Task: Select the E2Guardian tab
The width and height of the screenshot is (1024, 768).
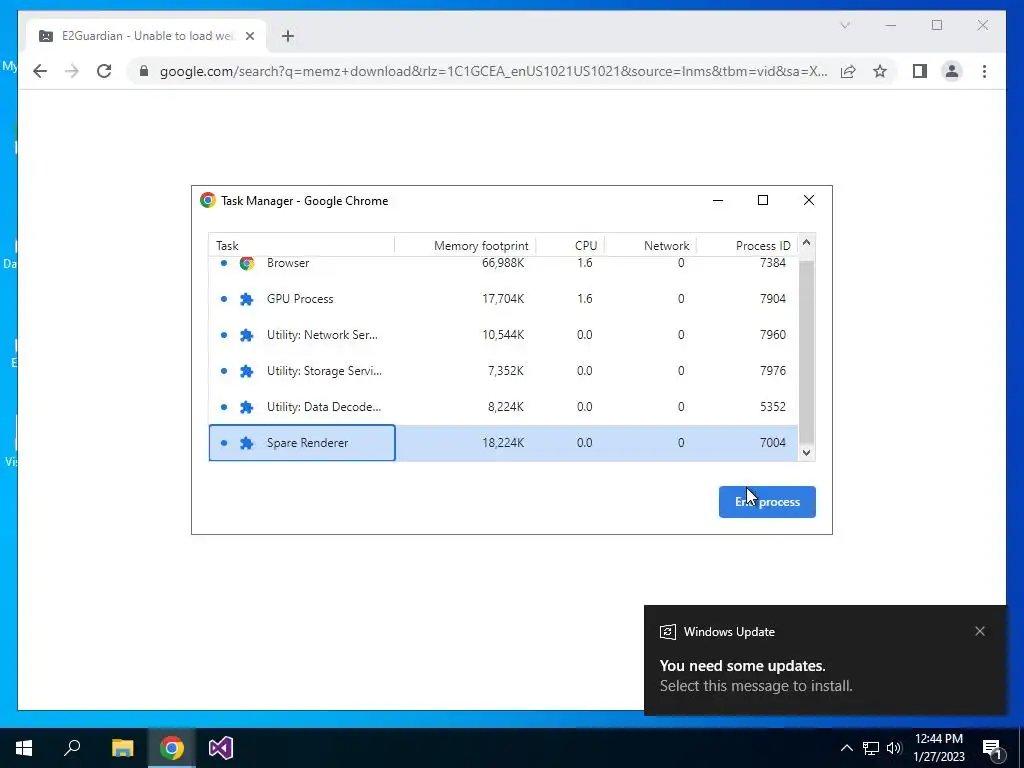Action: pyautogui.click(x=146, y=36)
